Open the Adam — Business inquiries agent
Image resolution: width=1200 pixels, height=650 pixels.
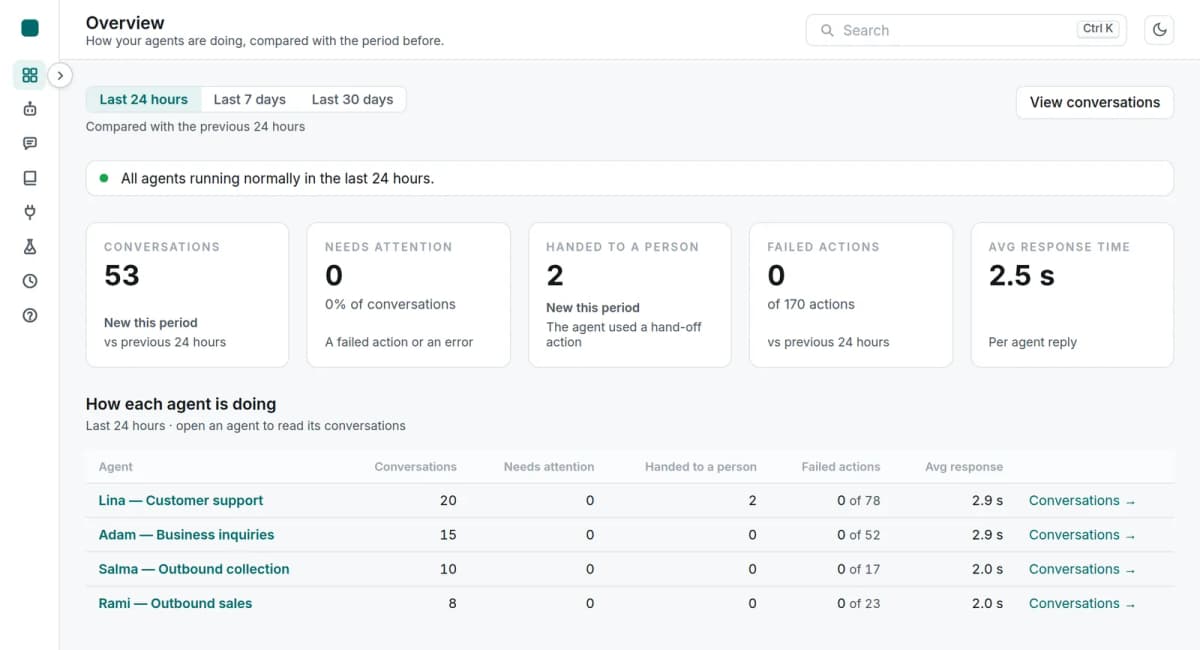(186, 535)
